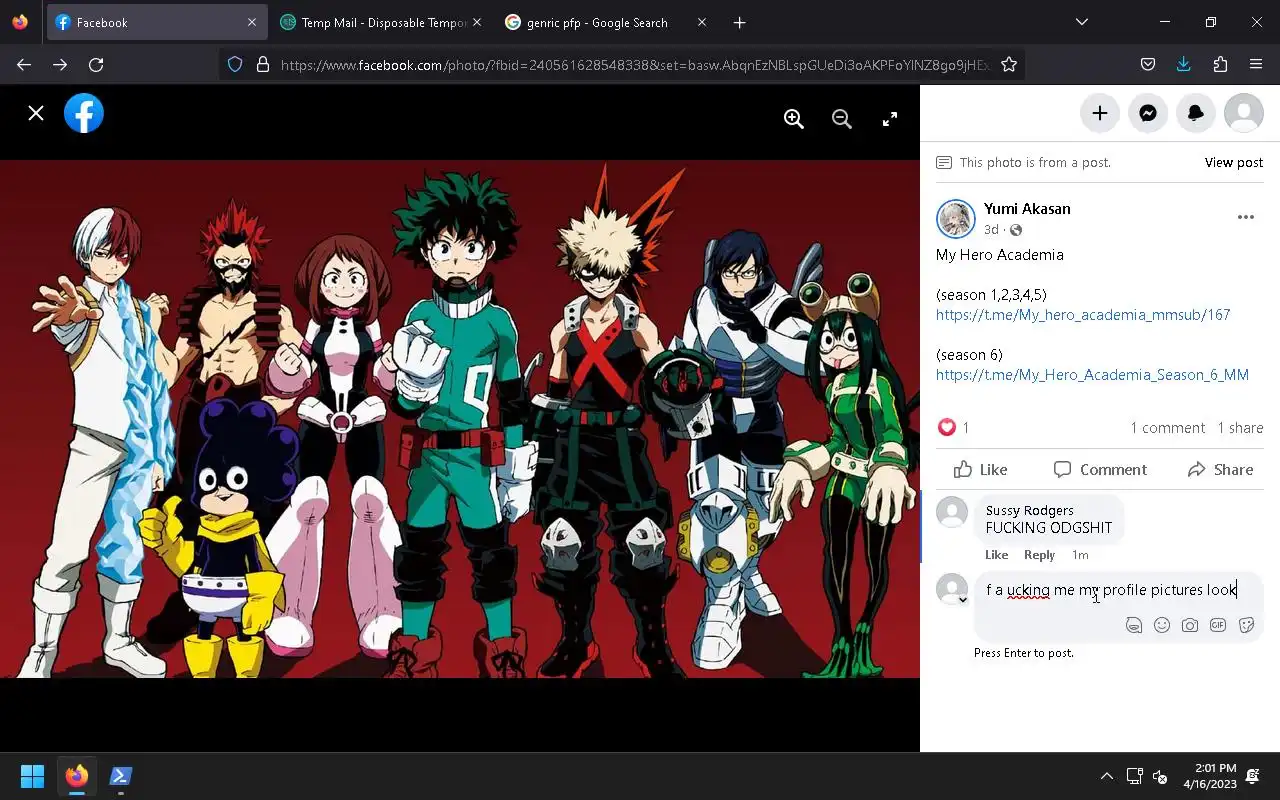Click the post's 3d timestamp

[991, 230]
